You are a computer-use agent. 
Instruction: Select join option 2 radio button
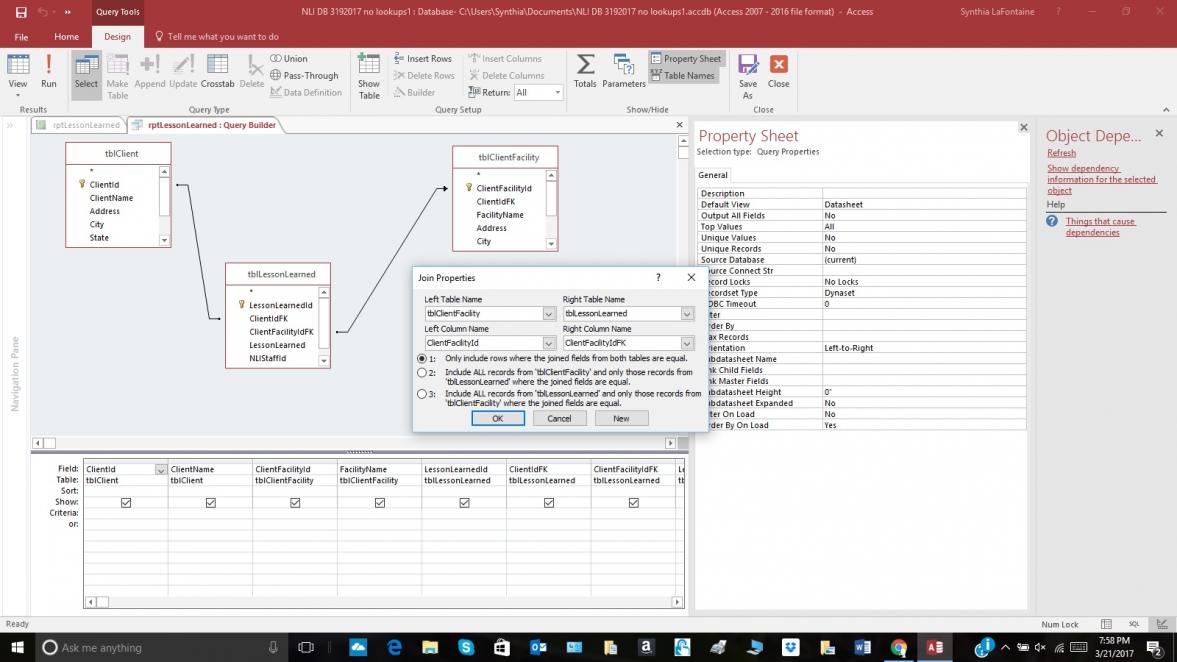422,372
